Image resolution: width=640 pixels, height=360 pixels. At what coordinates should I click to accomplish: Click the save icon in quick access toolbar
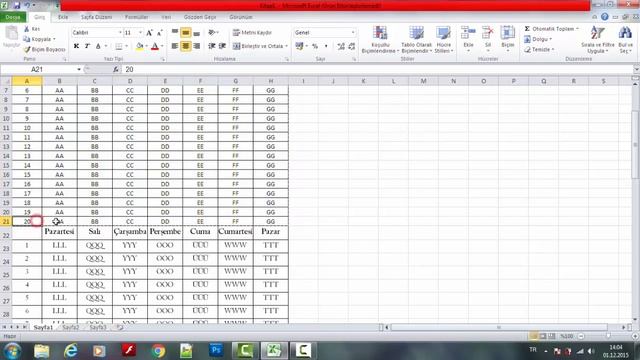[x=17, y=5]
